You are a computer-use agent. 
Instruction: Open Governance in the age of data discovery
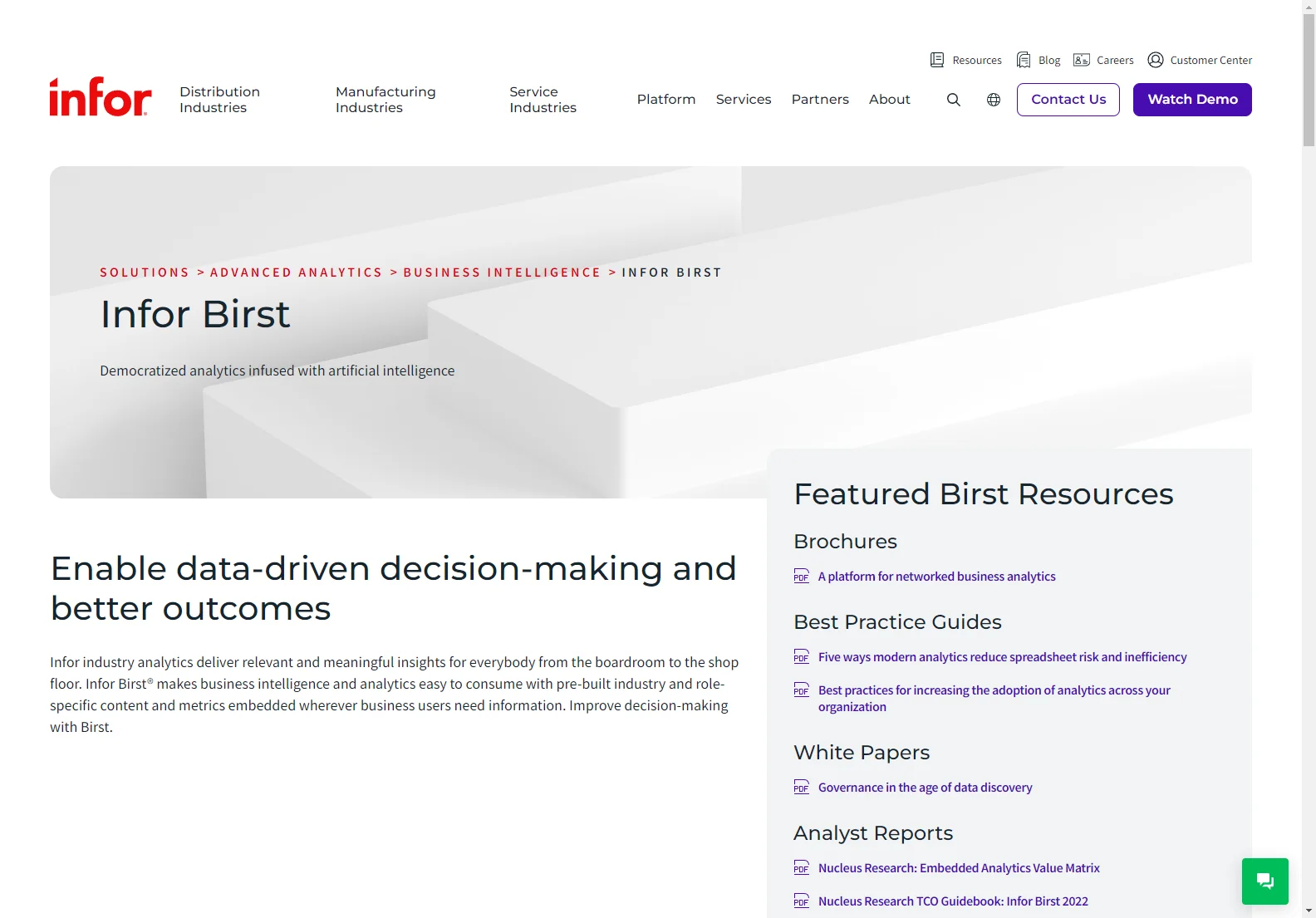click(x=926, y=788)
